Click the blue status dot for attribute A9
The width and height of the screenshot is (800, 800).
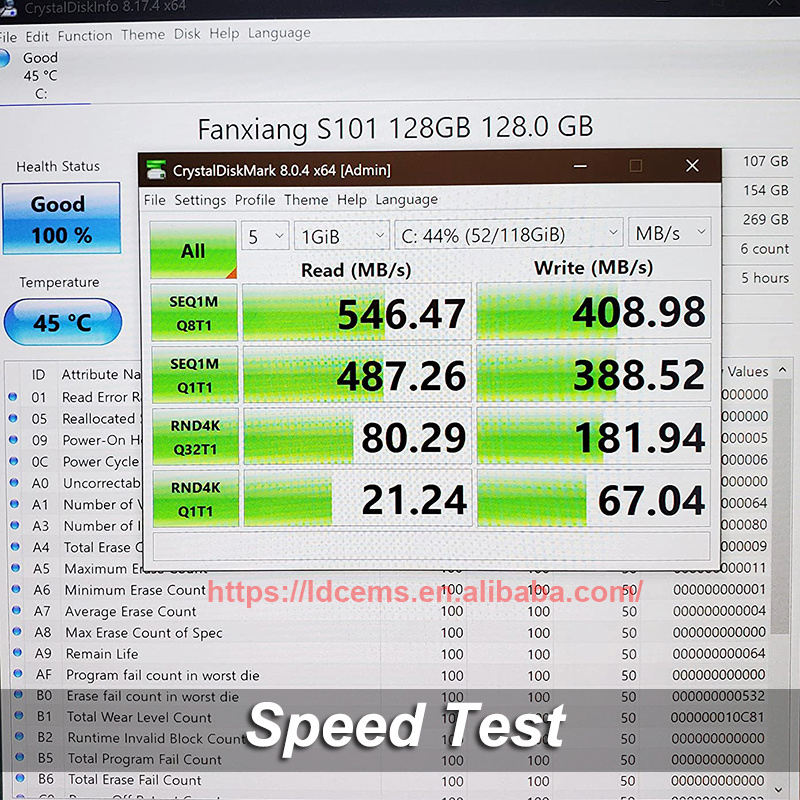pyautogui.click(x=17, y=653)
